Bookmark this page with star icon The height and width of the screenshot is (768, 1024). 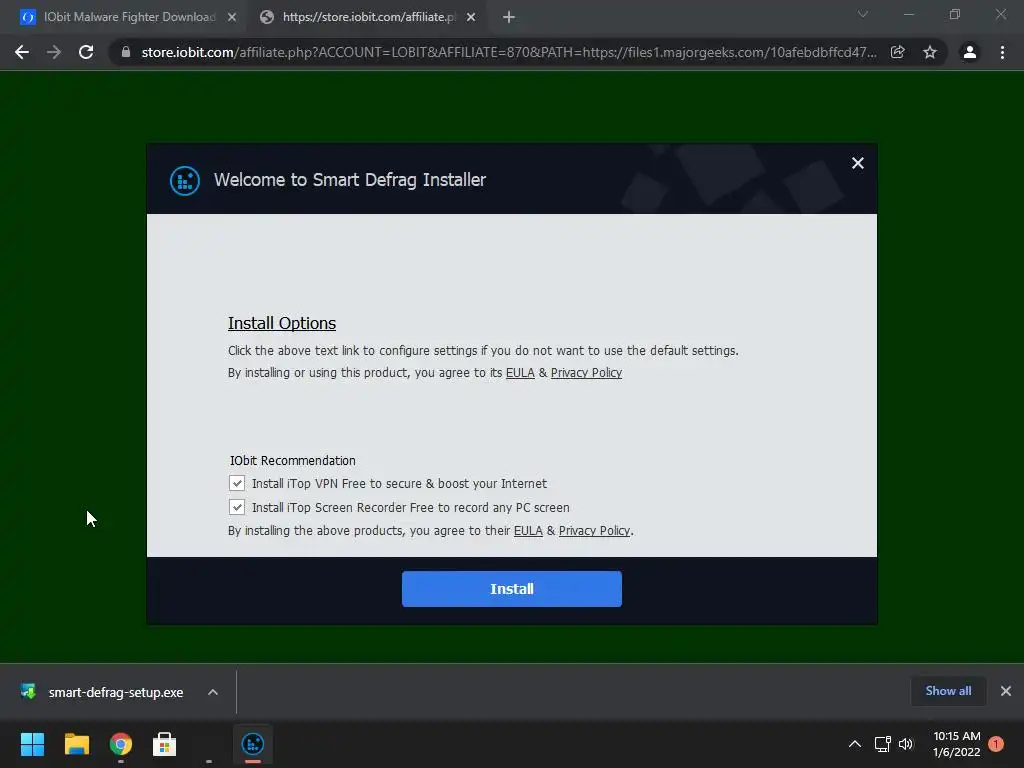[930, 52]
